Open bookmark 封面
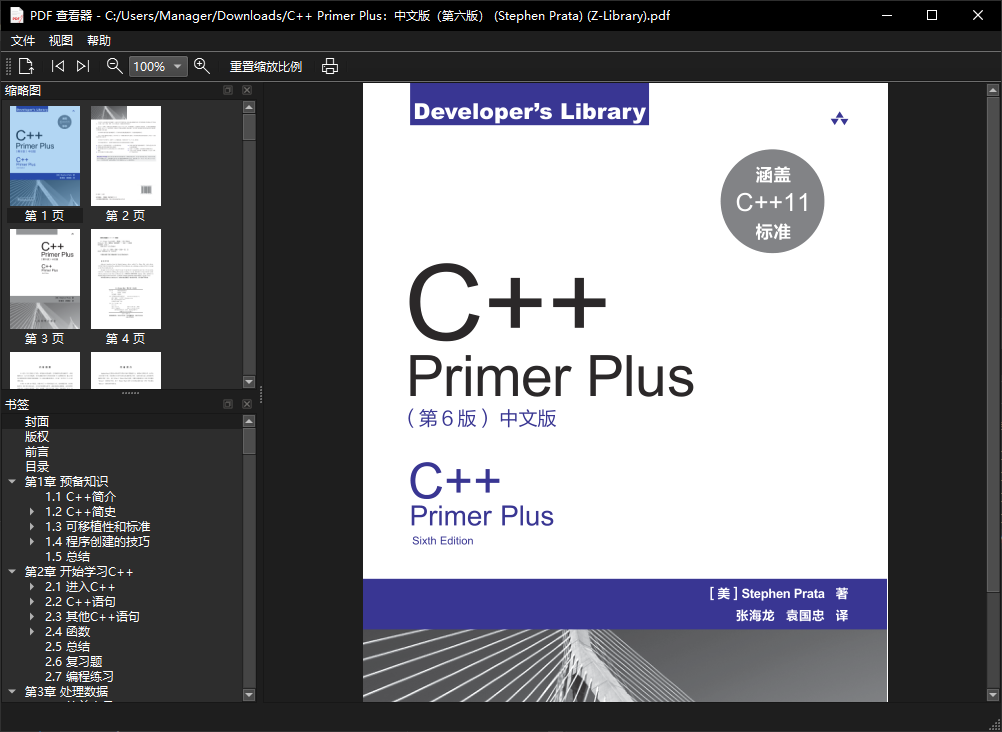The image size is (1002, 732). (37, 421)
